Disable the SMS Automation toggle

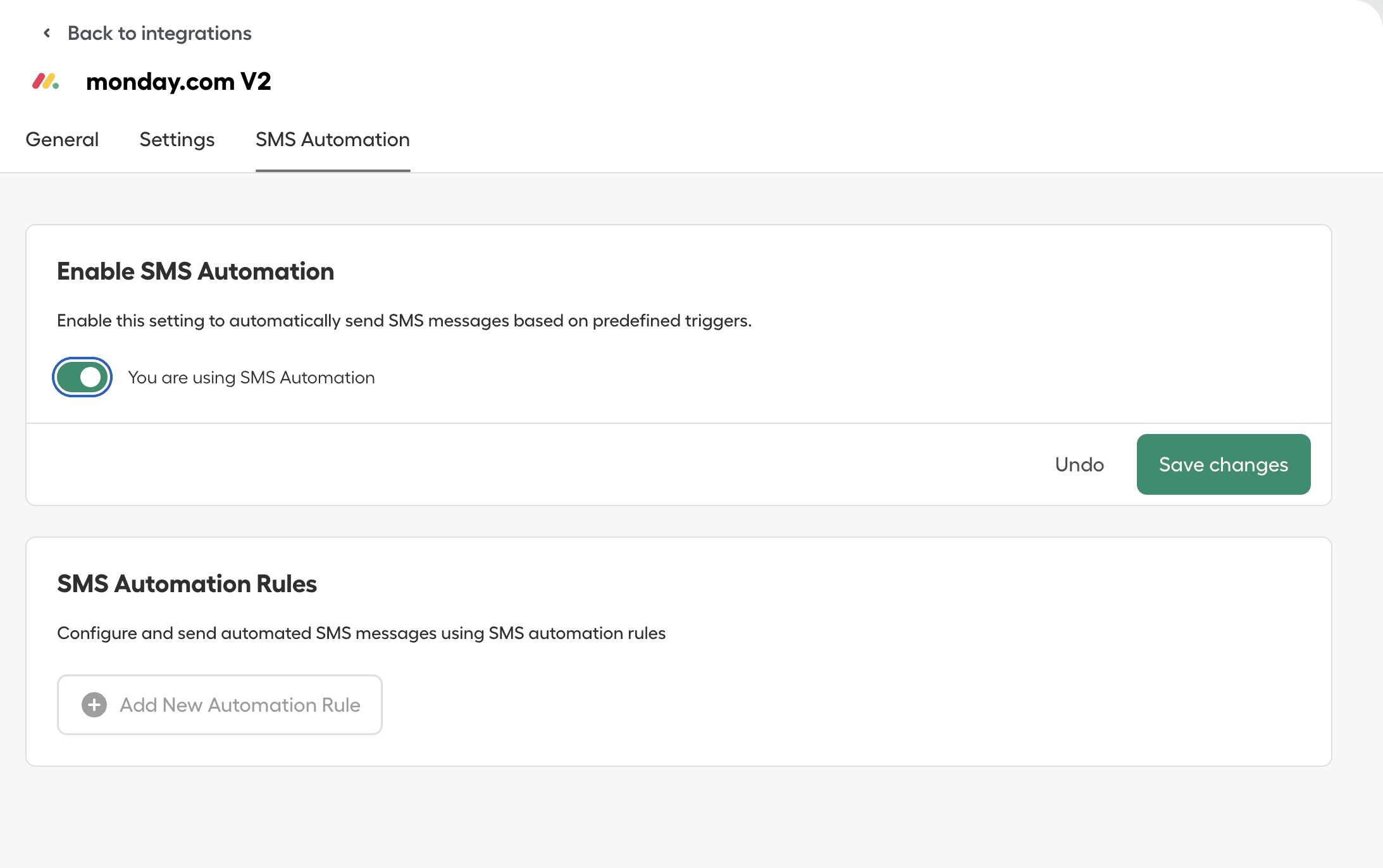point(82,376)
